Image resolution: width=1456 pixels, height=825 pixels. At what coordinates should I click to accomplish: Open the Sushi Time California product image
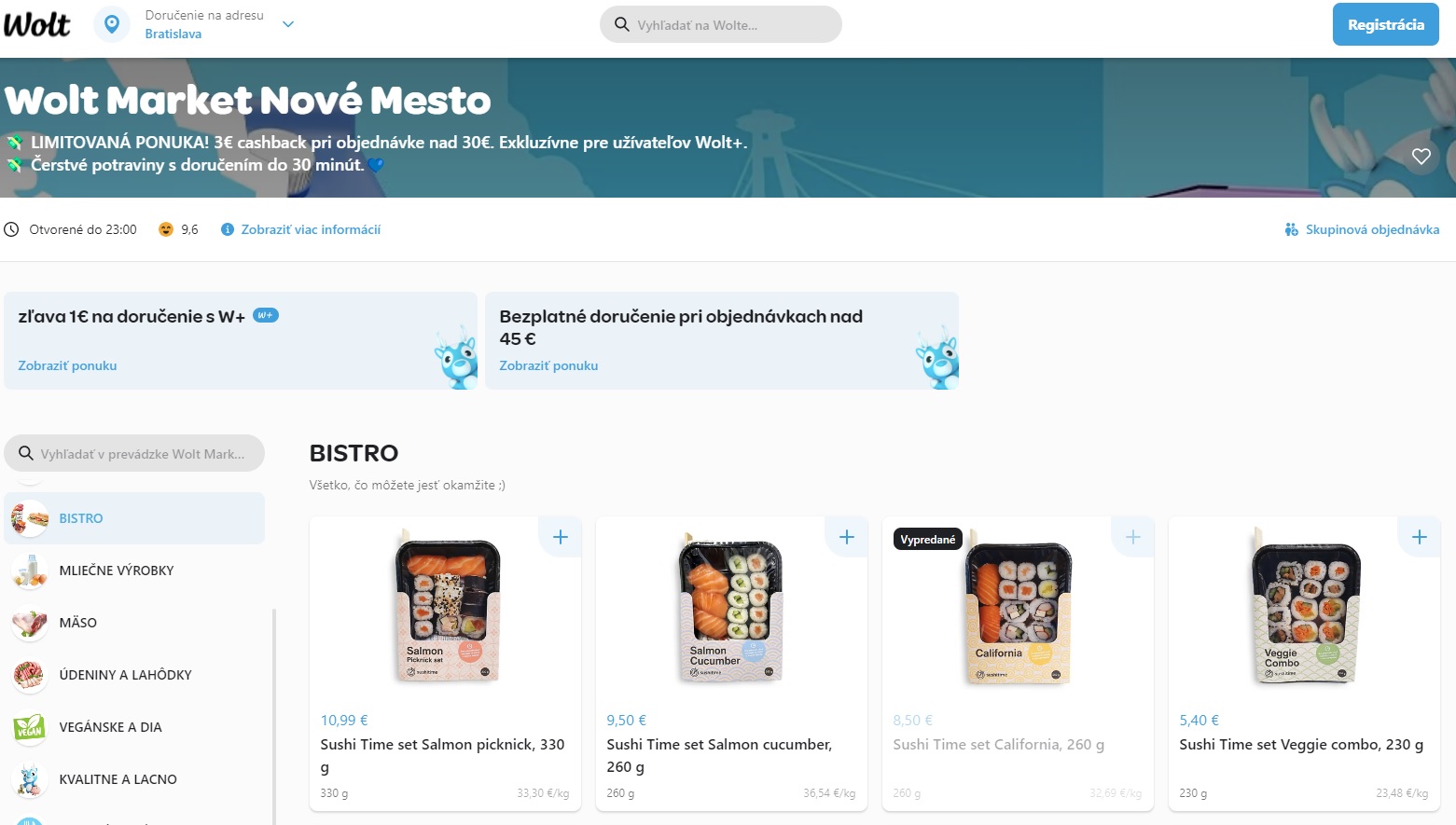pos(1018,612)
